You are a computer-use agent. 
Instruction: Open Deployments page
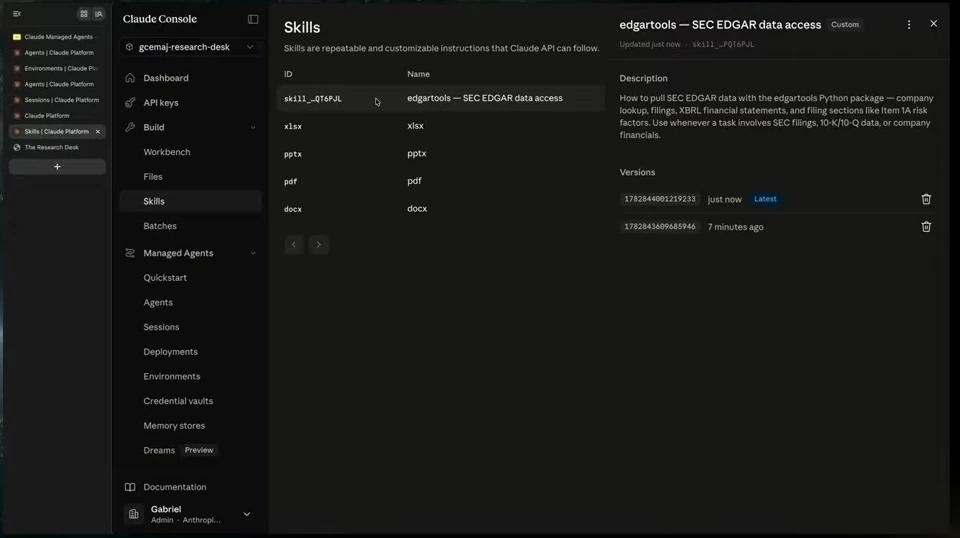click(170, 352)
